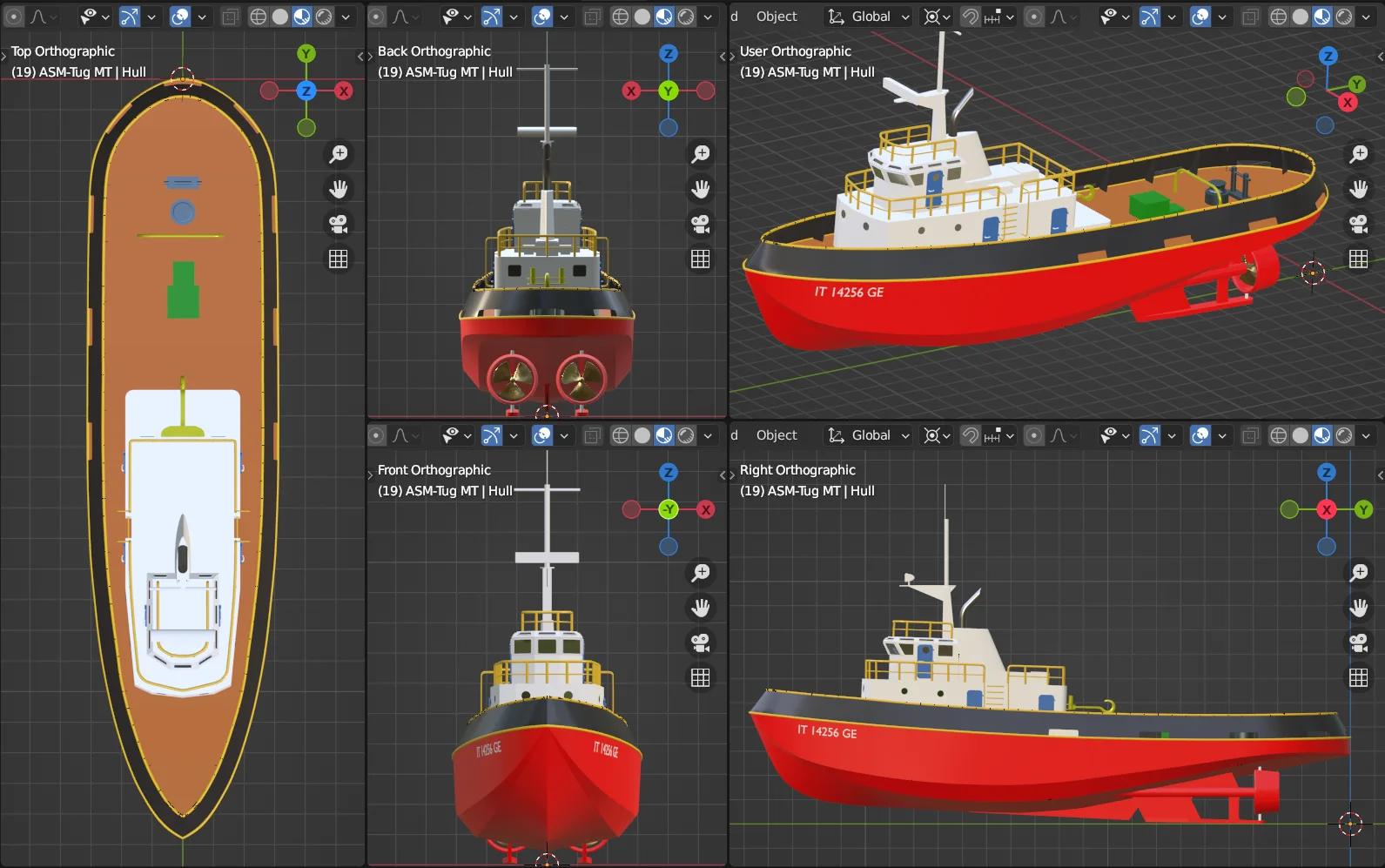Set Front Orthographic header to solid shading
1385x868 pixels.
[642, 435]
